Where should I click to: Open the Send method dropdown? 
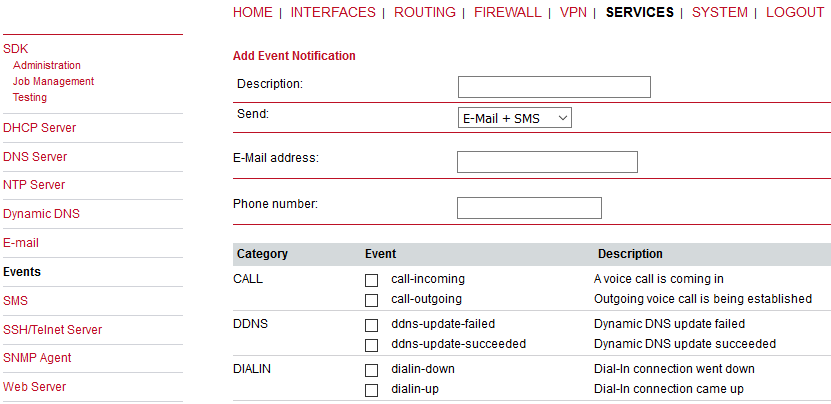(x=514, y=118)
